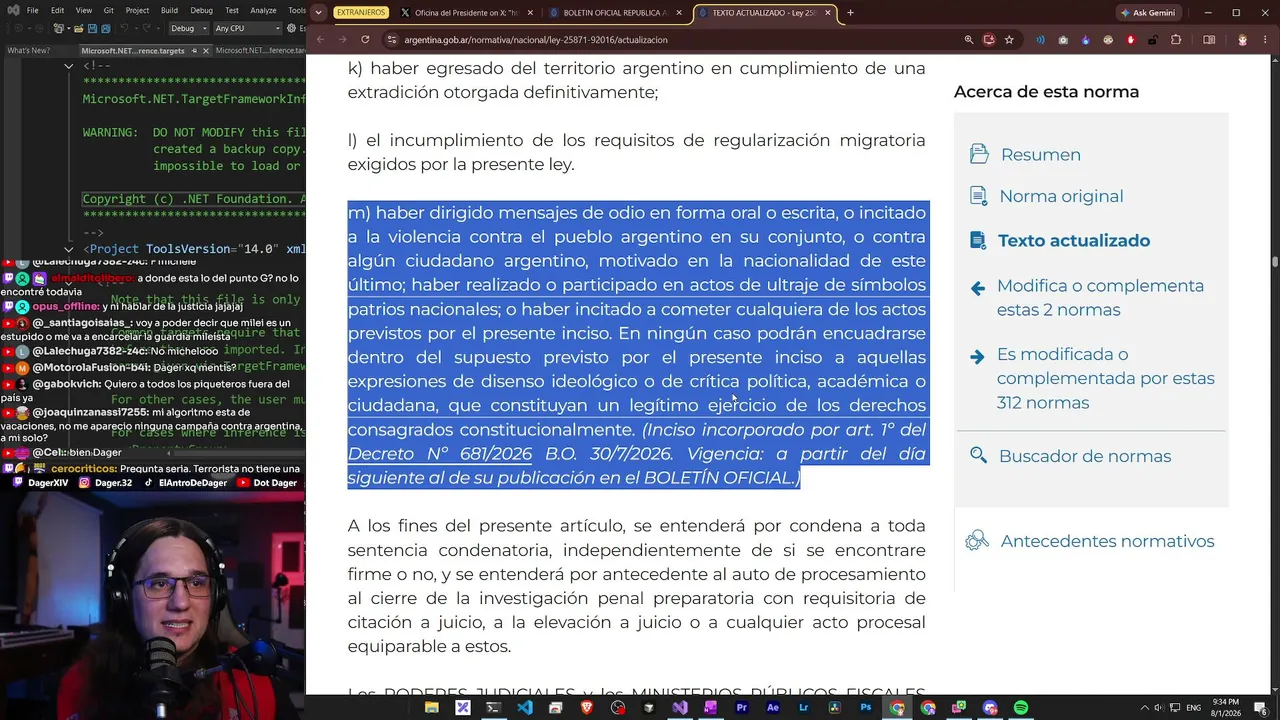The height and width of the screenshot is (720, 1280).
Task: Switch input language from ENG in tray
Action: point(1194,708)
